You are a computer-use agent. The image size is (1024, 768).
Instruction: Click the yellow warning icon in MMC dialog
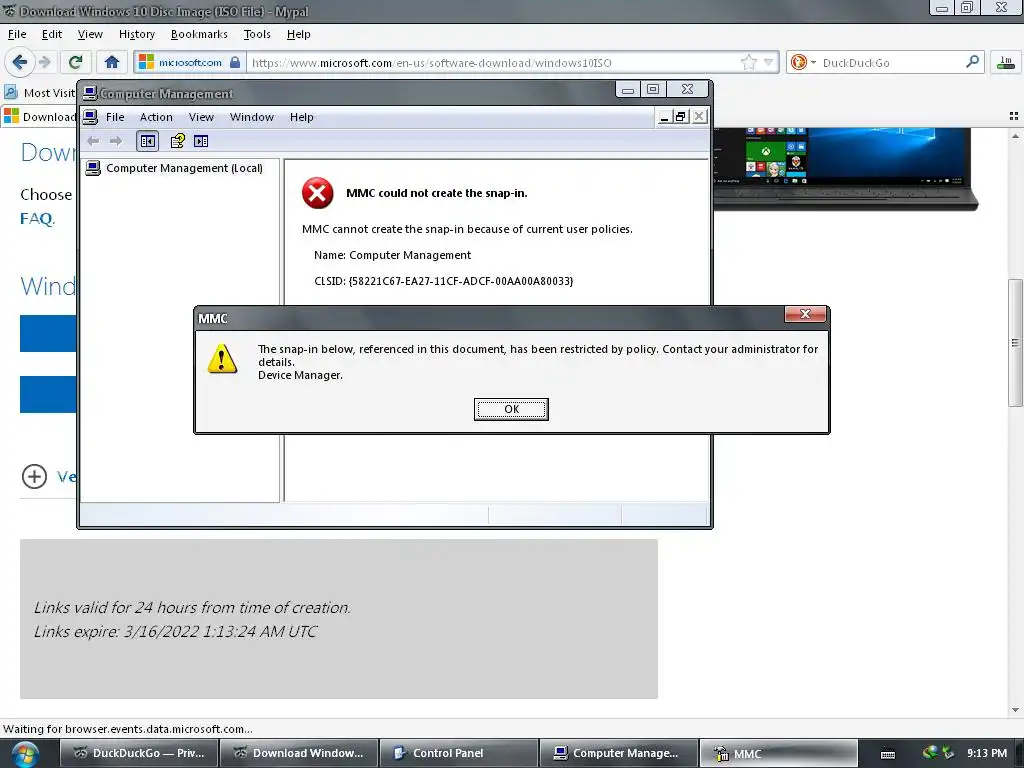222,359
